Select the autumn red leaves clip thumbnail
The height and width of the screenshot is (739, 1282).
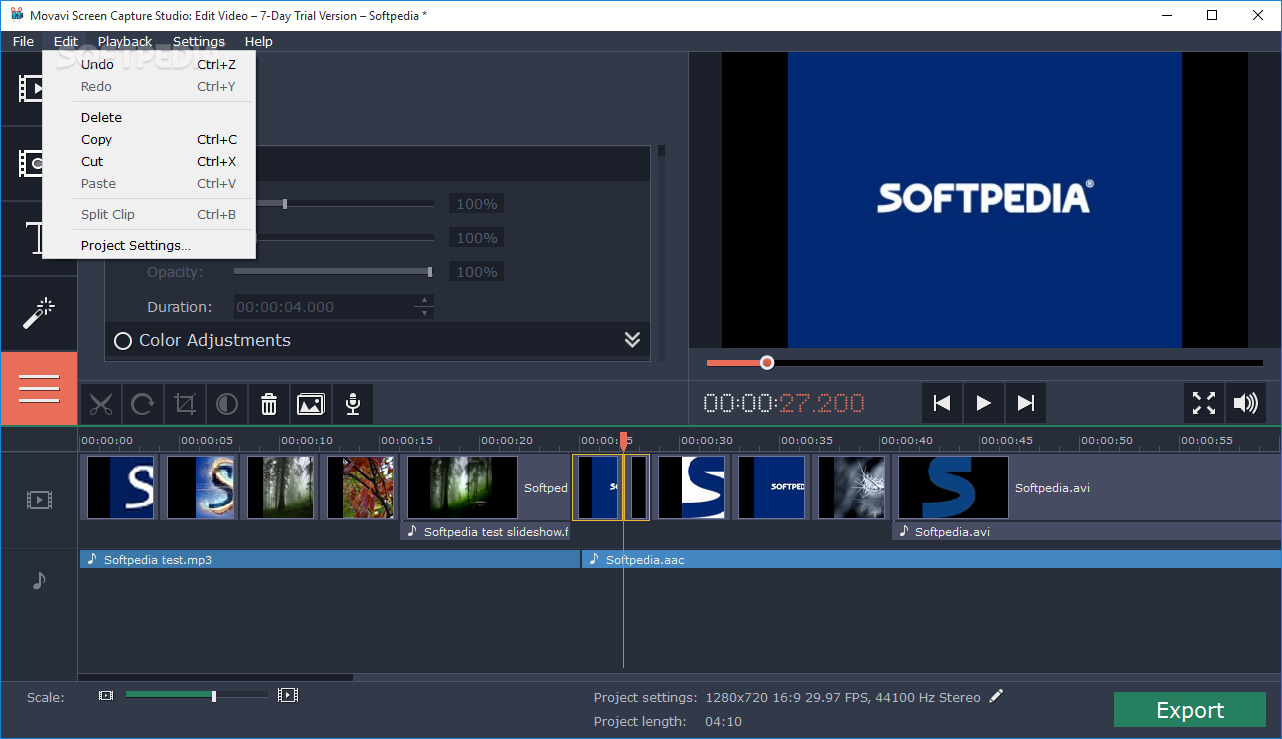click(361, 488)
